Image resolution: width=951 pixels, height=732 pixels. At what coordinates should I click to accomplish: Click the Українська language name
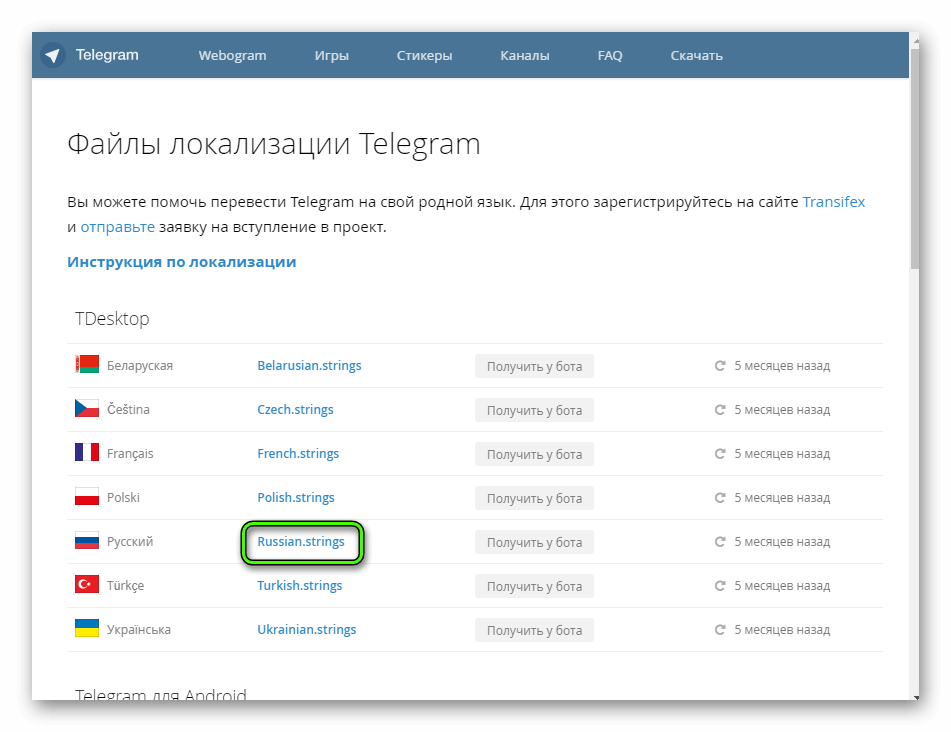click(x=139, y=630)
